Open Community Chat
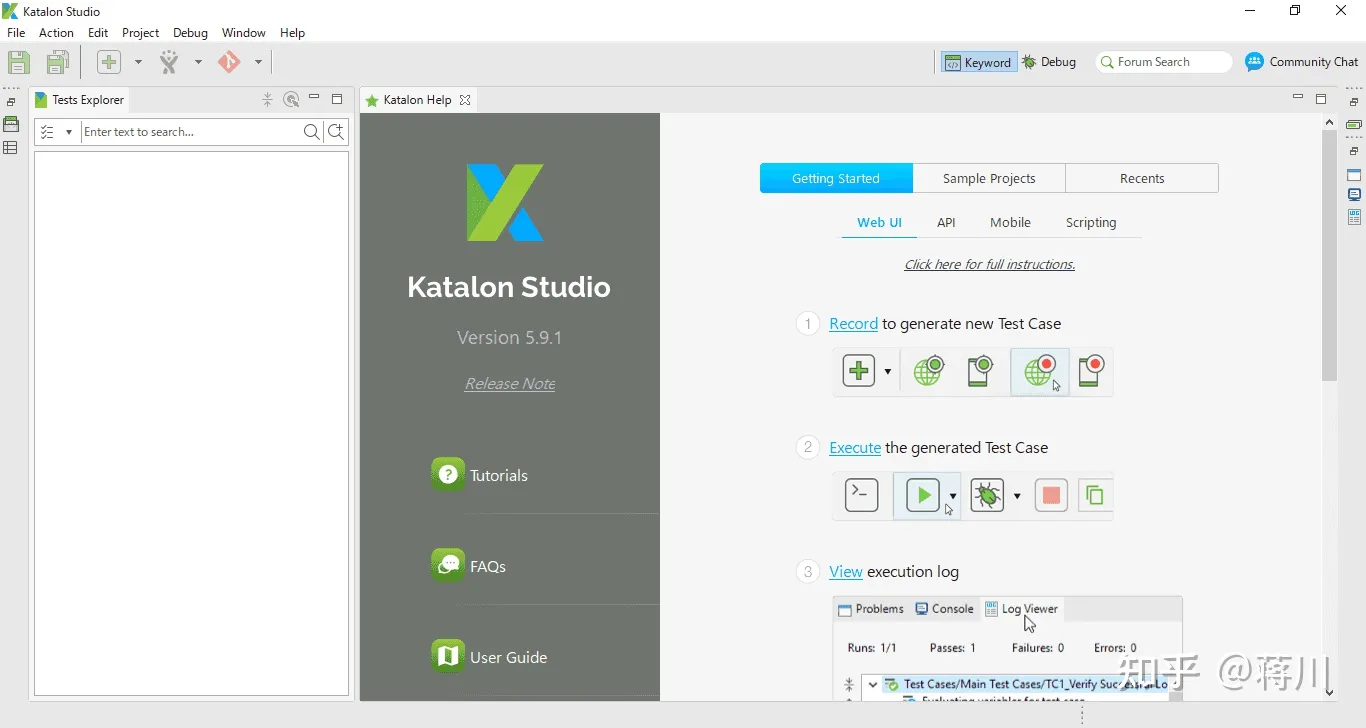 (x=1302, y=62)
